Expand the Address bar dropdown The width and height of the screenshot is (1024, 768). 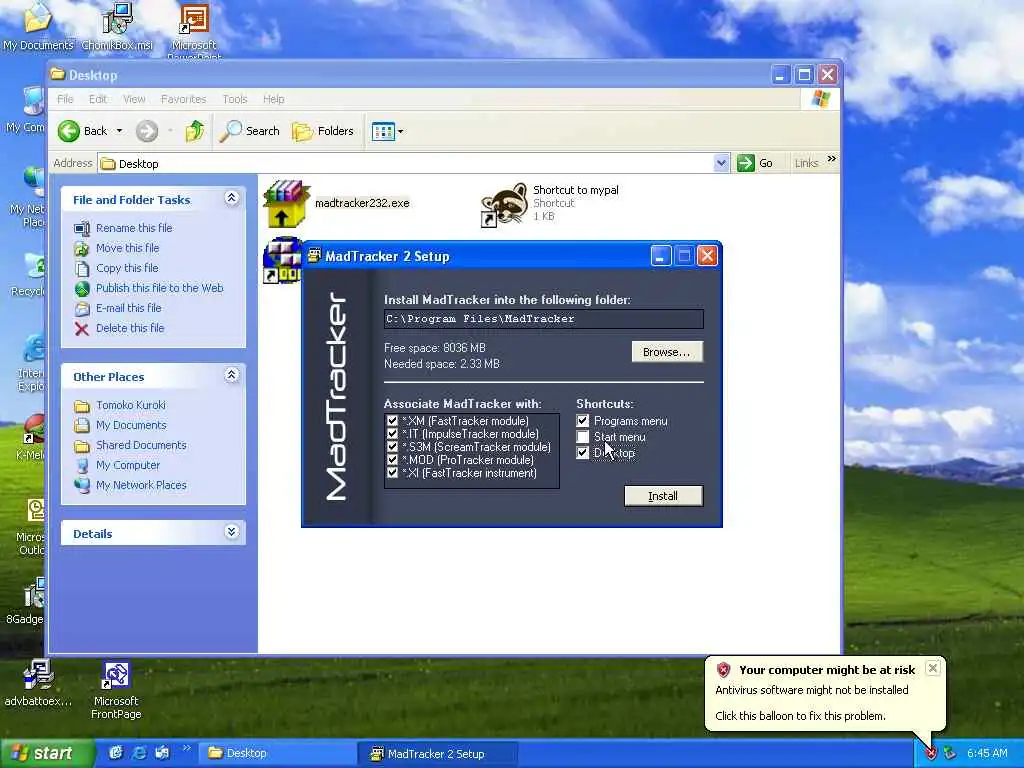coord(721,163)
